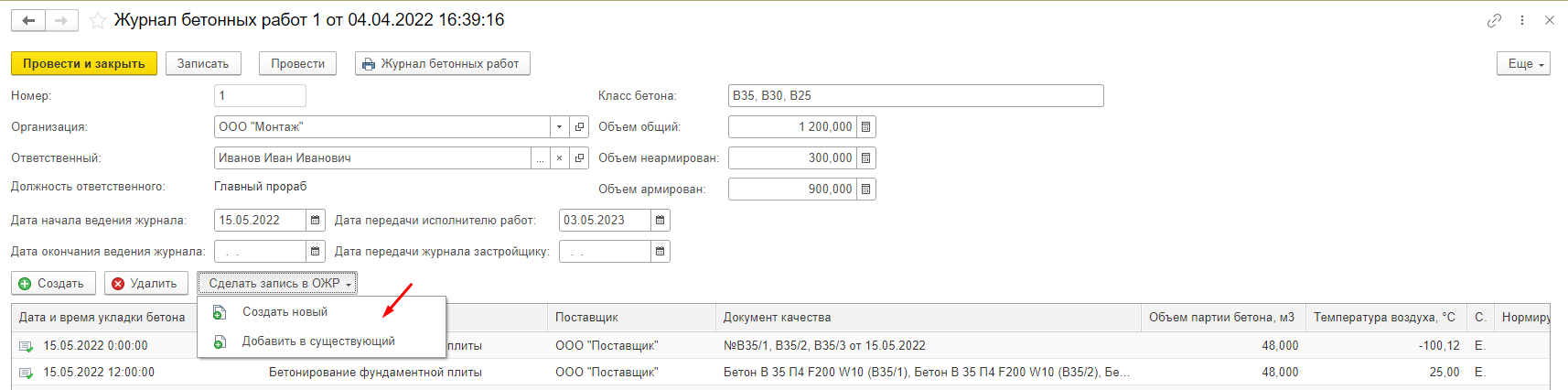Open the organization record with open icon
1568x390 pixels.
579,127
